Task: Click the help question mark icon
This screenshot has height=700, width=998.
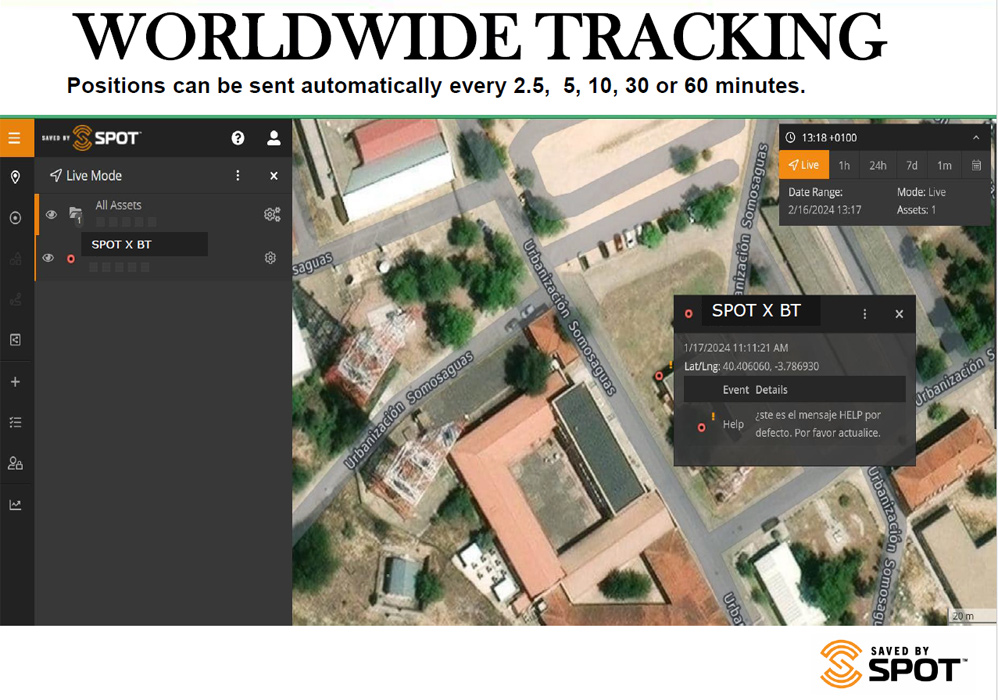Action: [238, 138]
